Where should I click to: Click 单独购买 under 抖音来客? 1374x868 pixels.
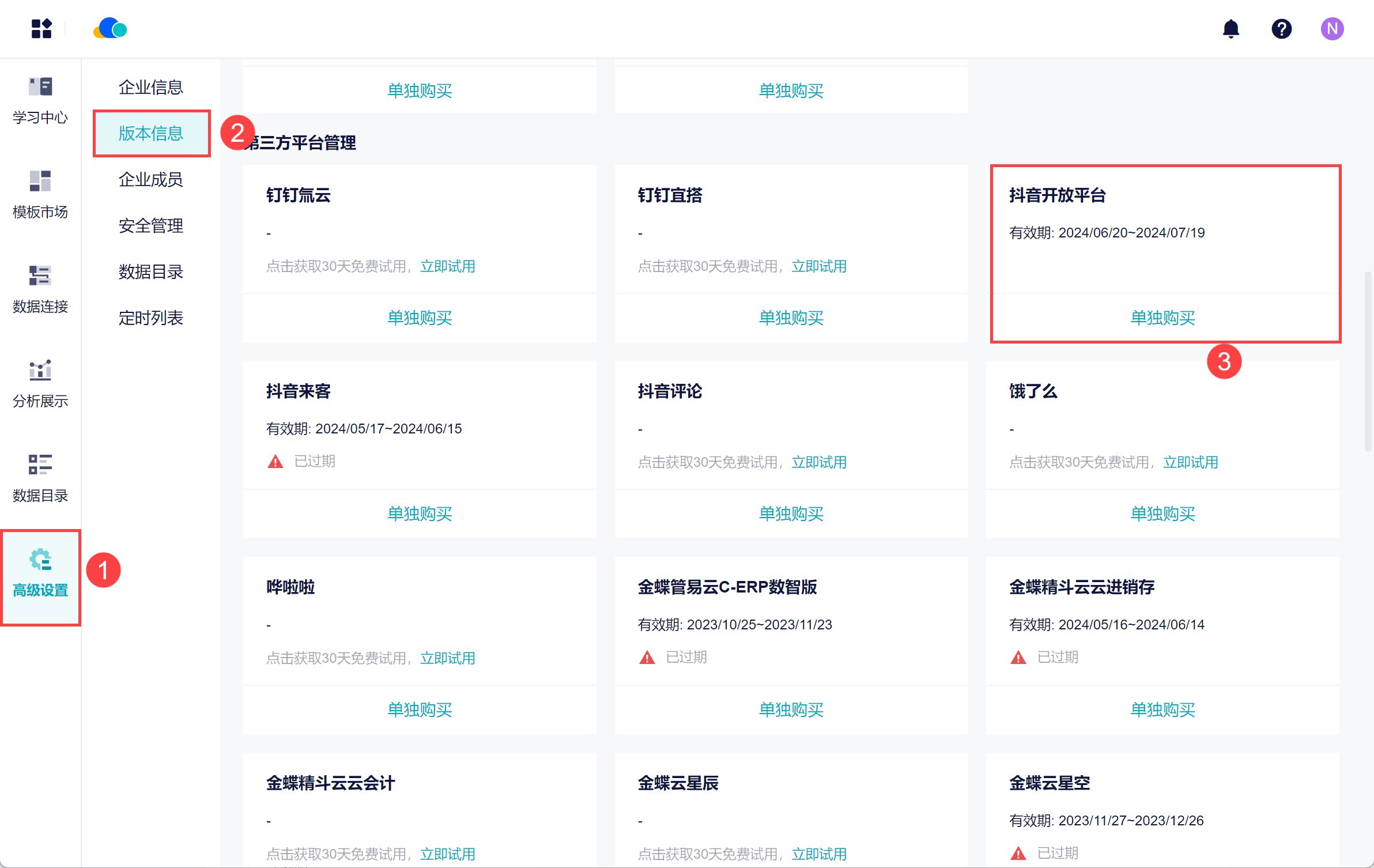tap(420, 514)
